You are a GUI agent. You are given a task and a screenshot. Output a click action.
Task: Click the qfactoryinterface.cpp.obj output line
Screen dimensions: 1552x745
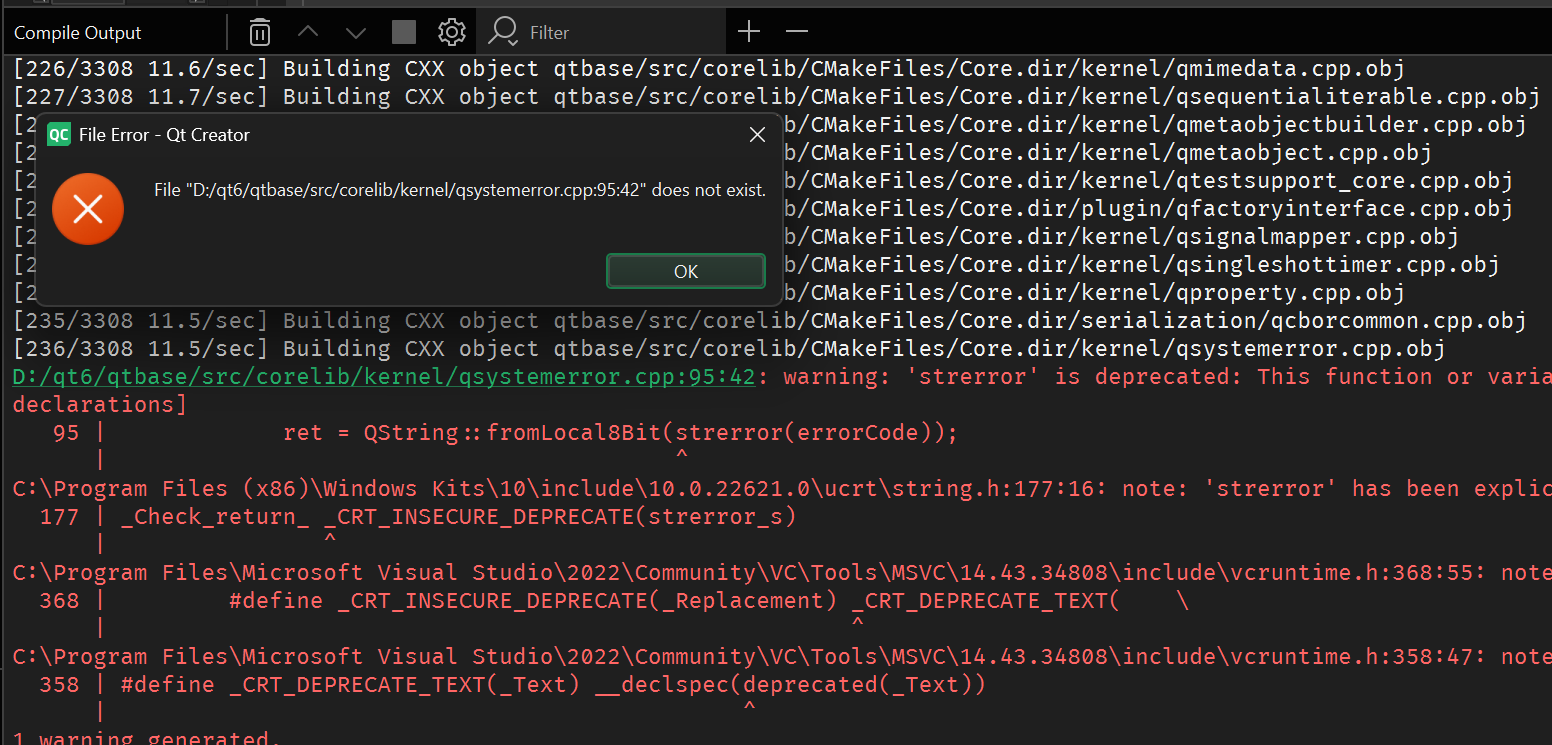1148,209
